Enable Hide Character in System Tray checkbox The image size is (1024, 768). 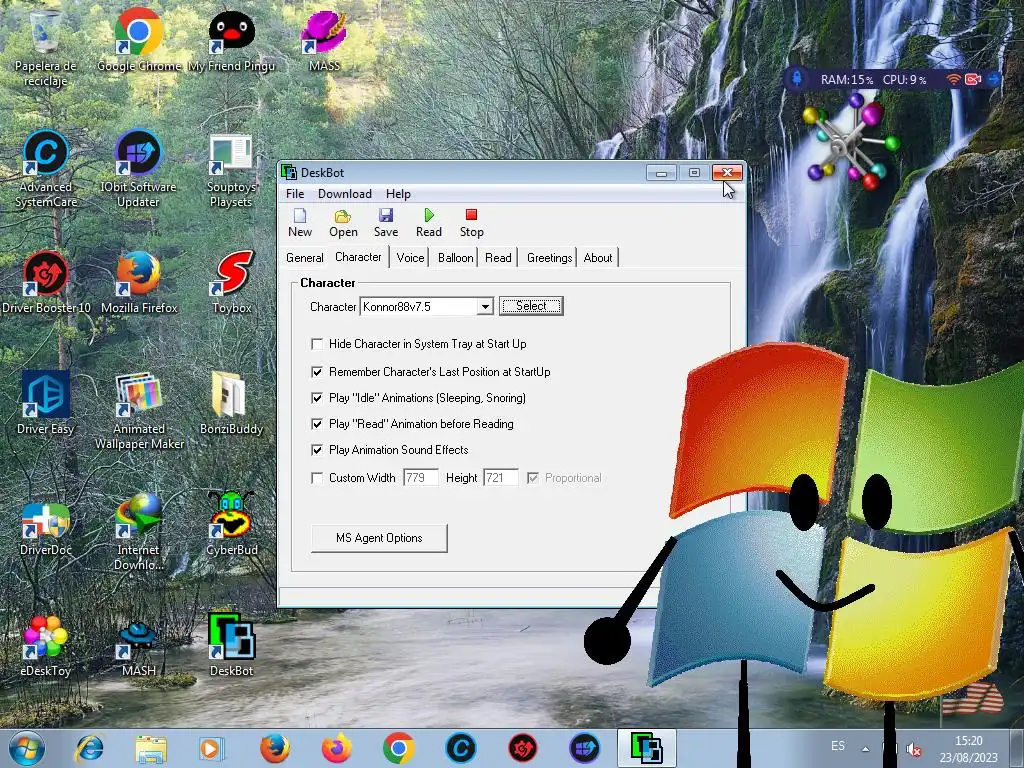click(317, 344)
